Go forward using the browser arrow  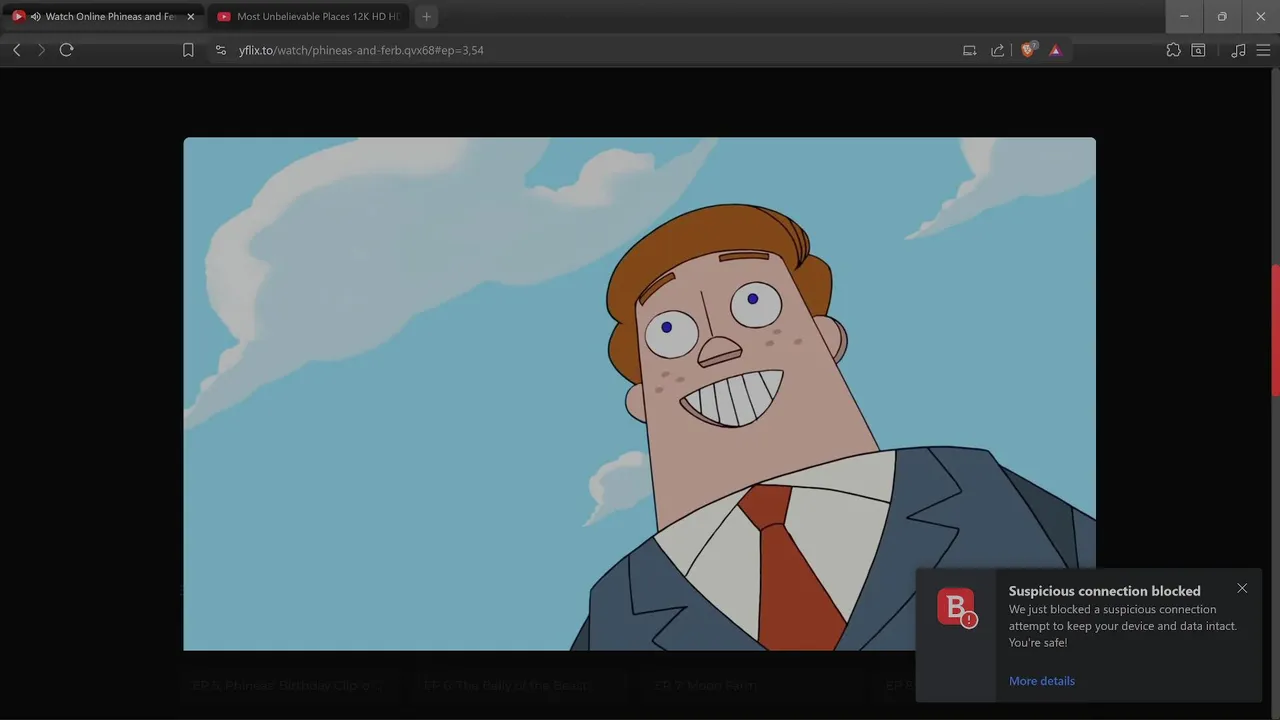(x=41, y=50)
